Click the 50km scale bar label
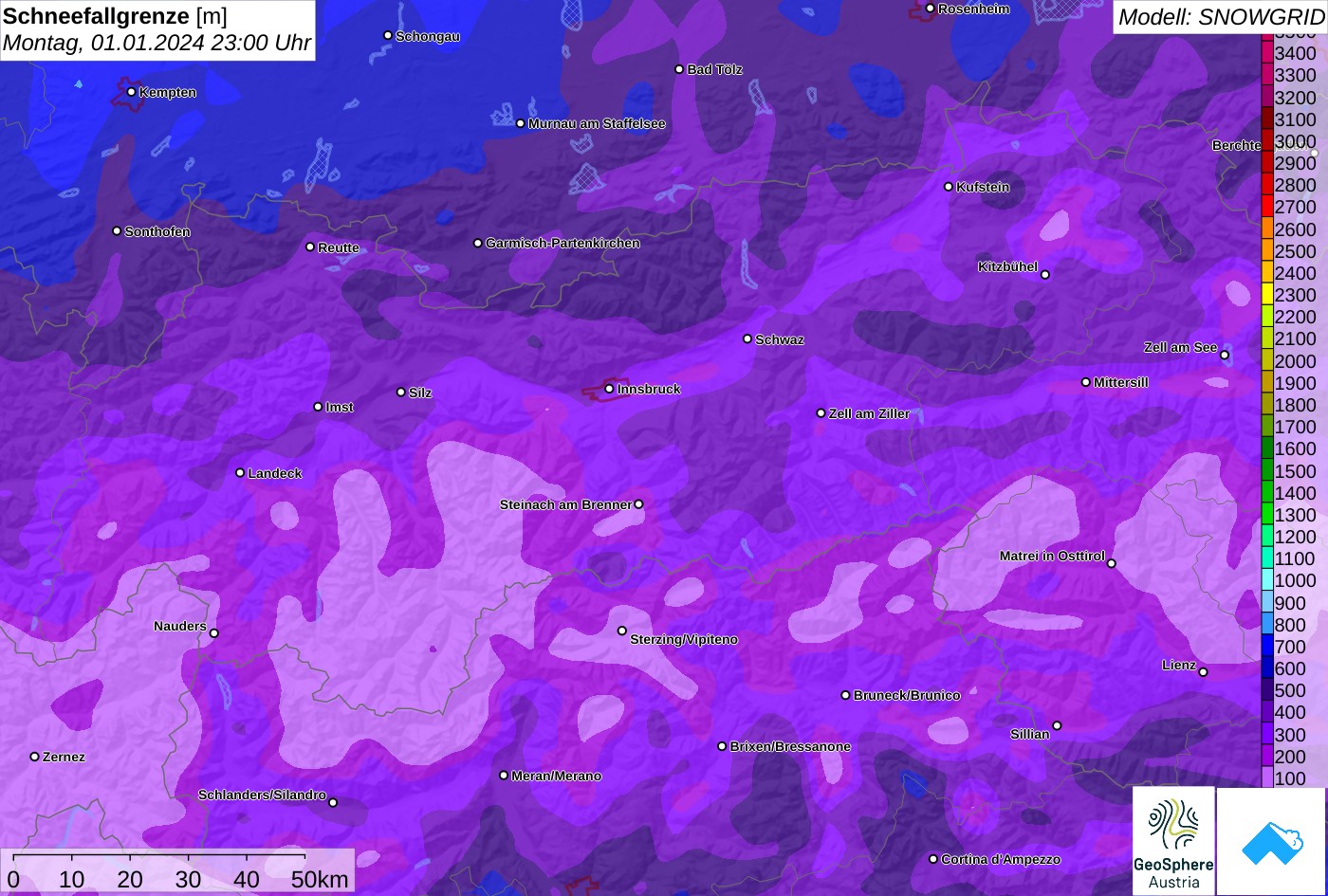The image size is (1328, 896). [320, 880]
